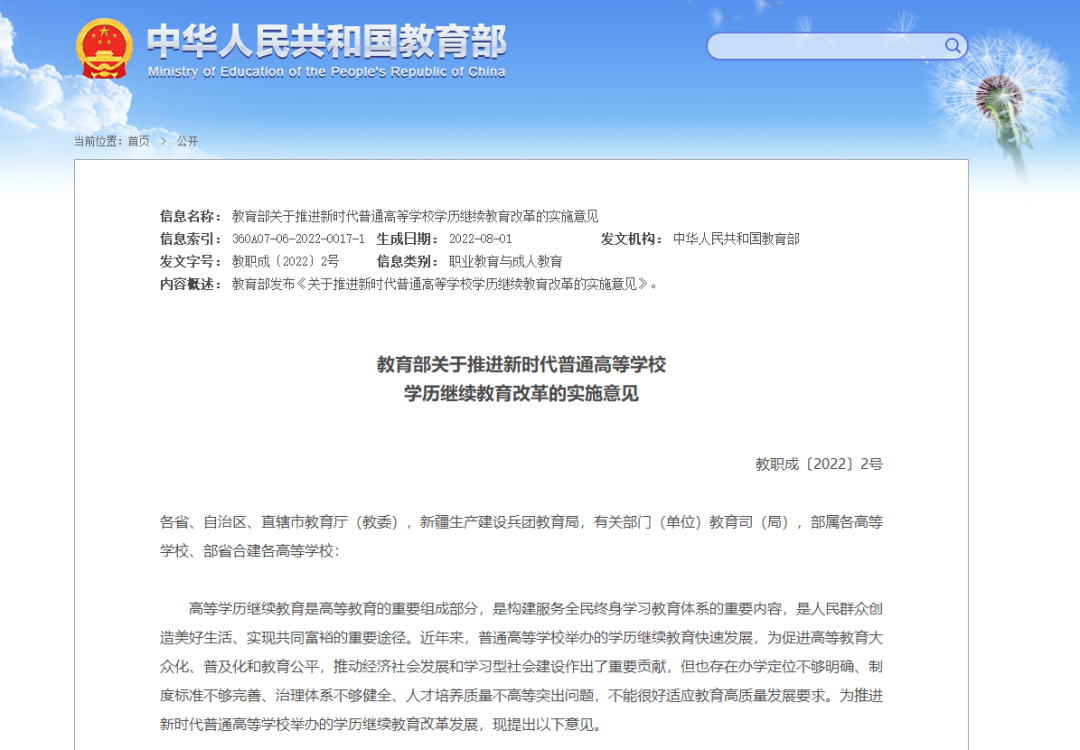
Task: Click addressee line starting 各省、自治区
Action: tap(521, 537)
